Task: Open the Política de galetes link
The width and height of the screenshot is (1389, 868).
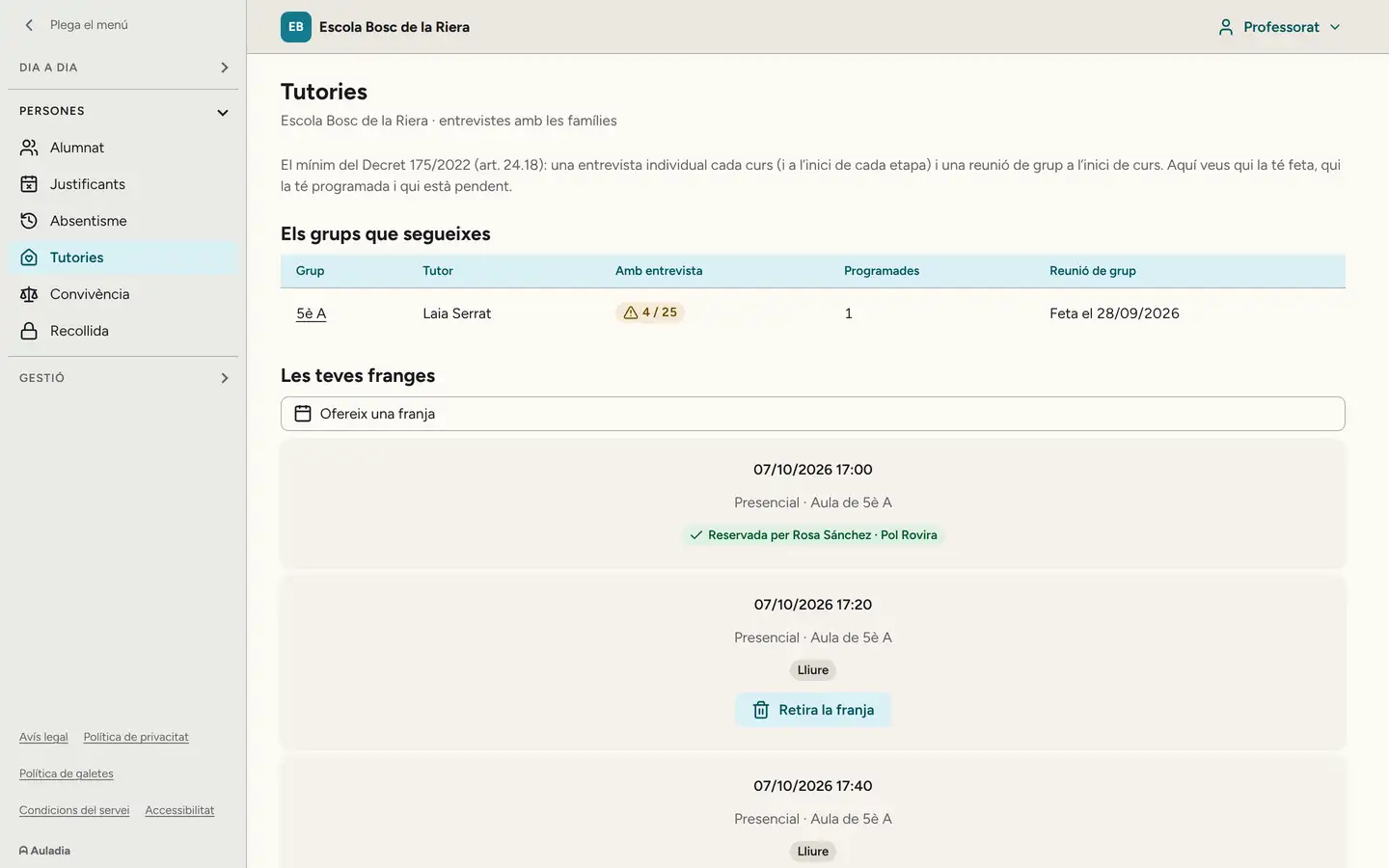Action: [x=67, y=773]
